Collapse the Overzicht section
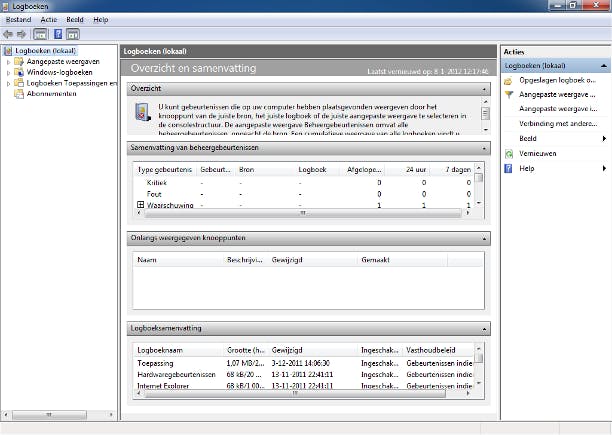Screen dimensions: 612x435 [485, 89]
